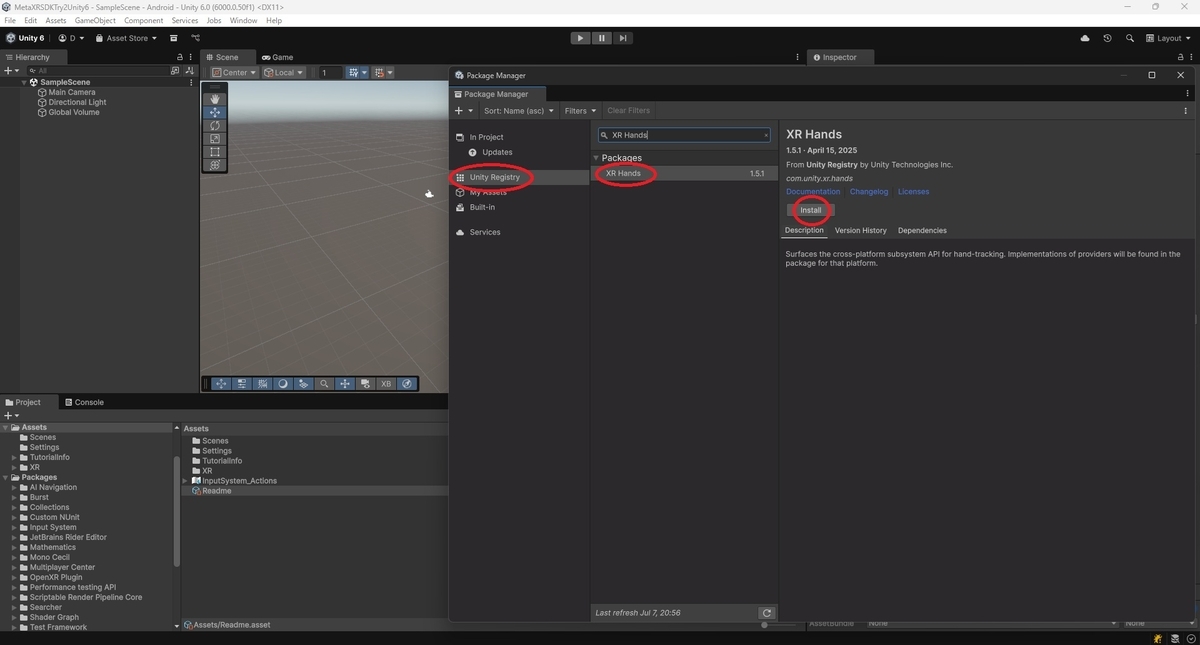Toggle the scene view lighting icon
Viewport: 1200px width, 645px height.
click(284, 383)
